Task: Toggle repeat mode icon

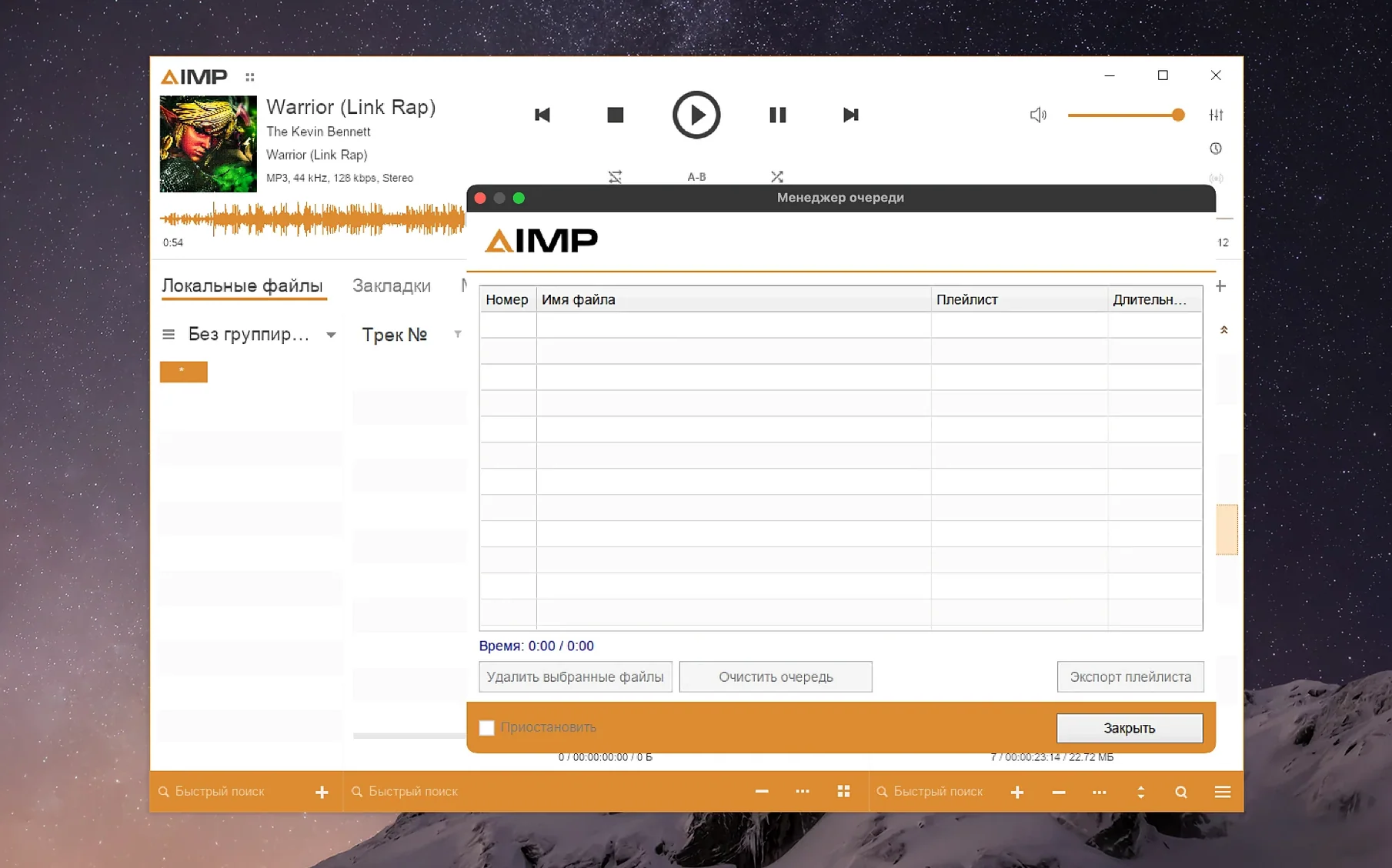Action: pos(615,177)
